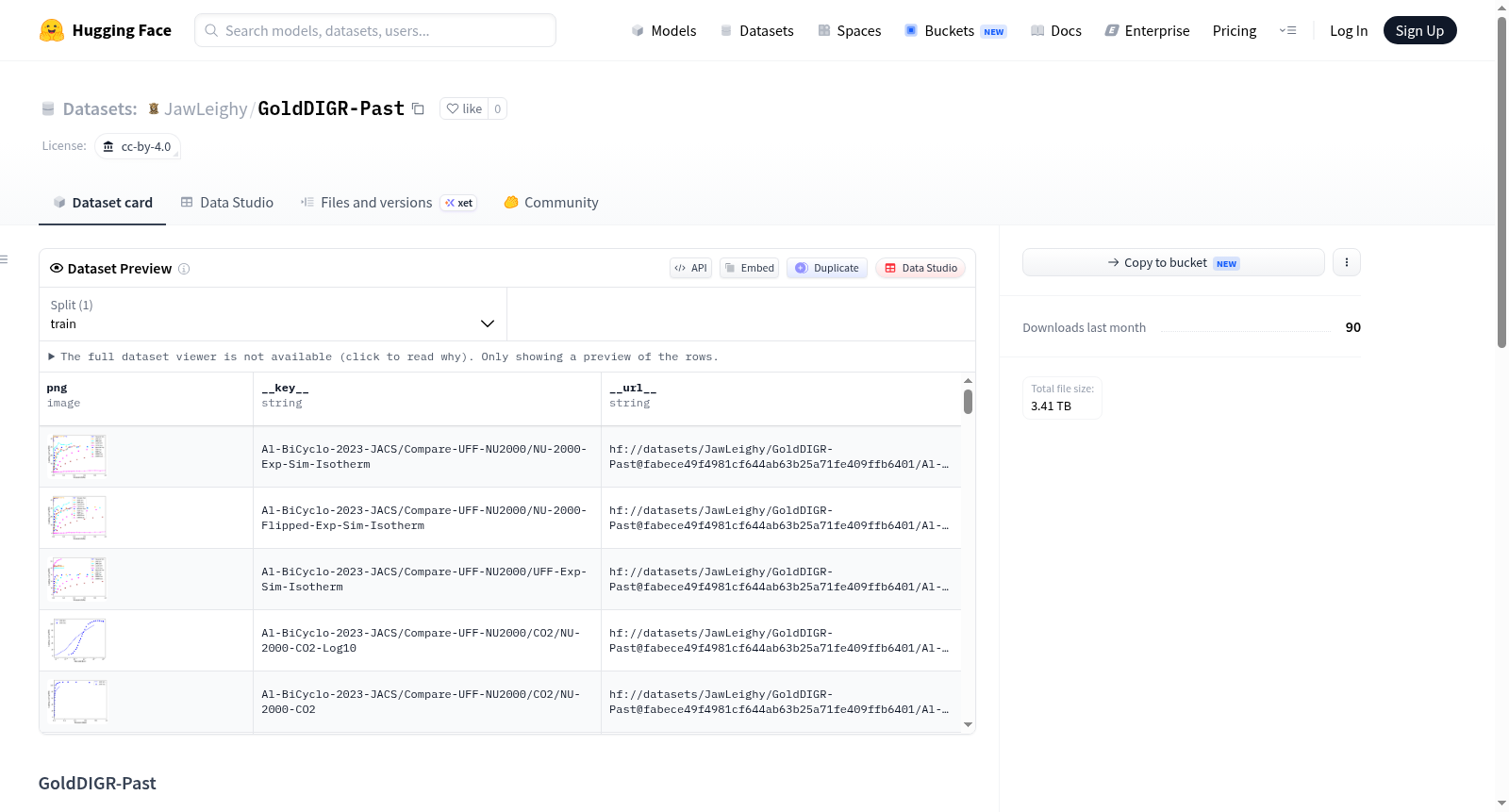Click the GoldDIGR-Past card heading
Image resolution: width=1509 pixels, height=812 pixels.
pyautogui.click(x=97, y=784)
